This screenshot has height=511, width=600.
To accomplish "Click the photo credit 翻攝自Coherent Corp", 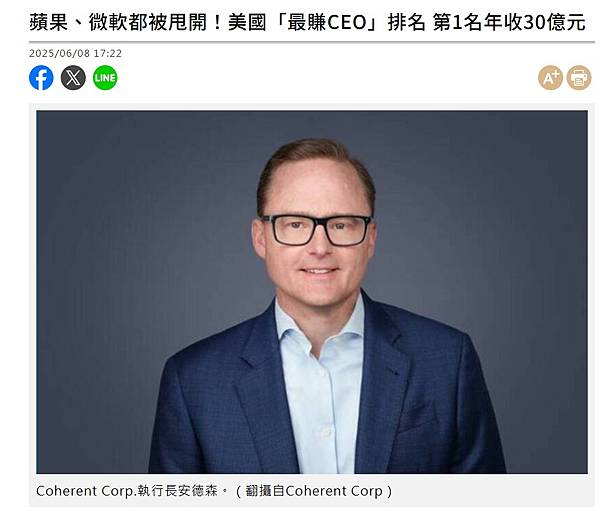I will tap(314, 491).
